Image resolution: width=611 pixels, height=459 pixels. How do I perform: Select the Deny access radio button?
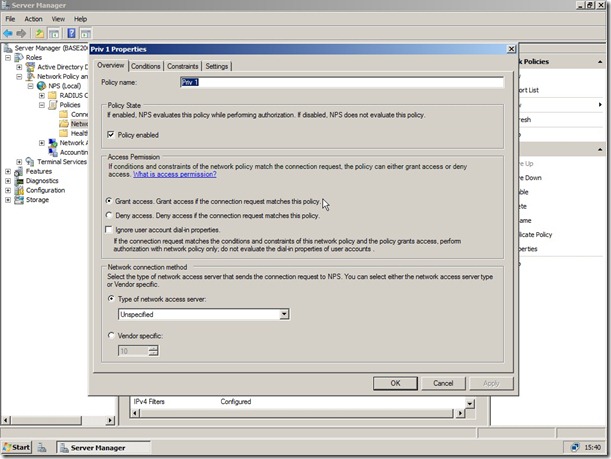109,215
